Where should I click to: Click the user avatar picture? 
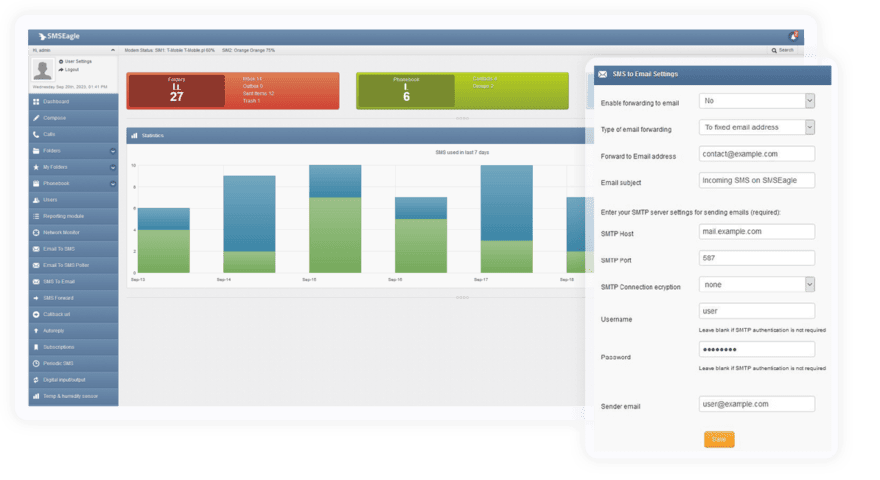43,69
